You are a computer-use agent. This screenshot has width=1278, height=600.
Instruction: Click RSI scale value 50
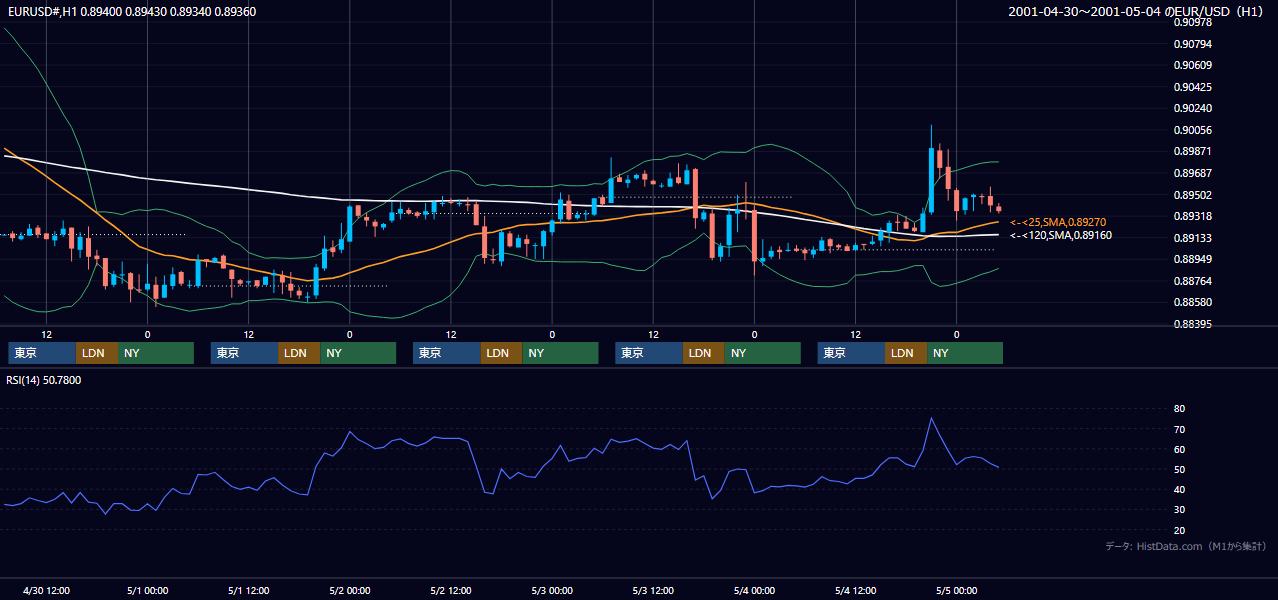point(1179,469)
